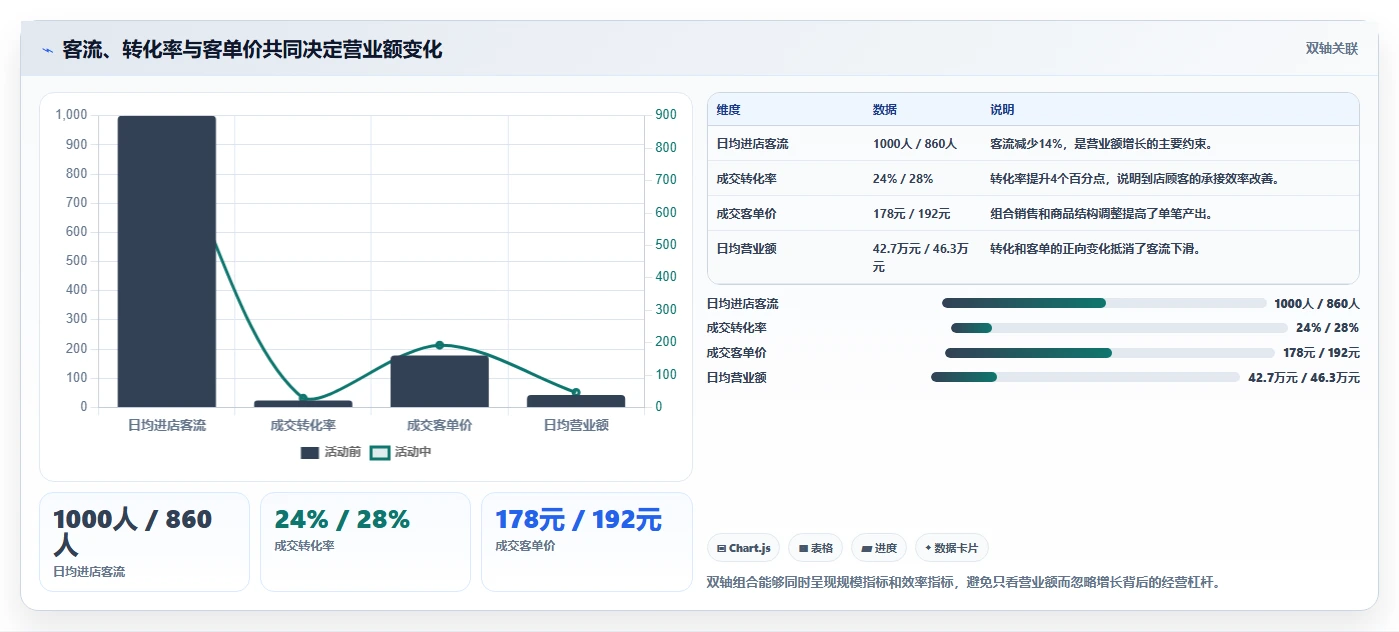This screenshot has width=1399, height=632.
Task: Click the text 客流减少14%，是营业额增长的主要约束。
Action: click(x=1101, y=144)
